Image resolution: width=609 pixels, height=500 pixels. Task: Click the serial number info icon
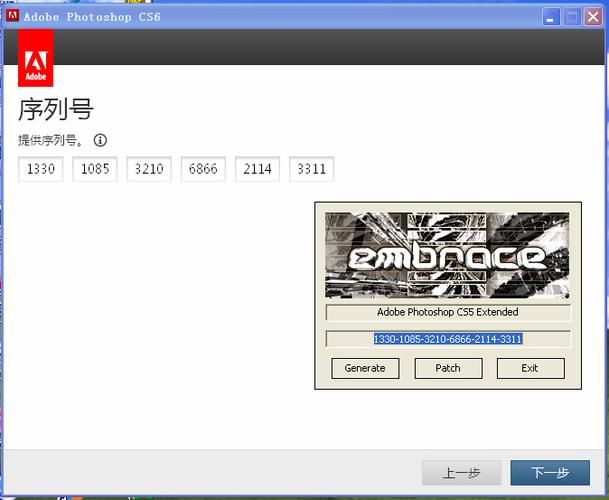click(100, 140)
